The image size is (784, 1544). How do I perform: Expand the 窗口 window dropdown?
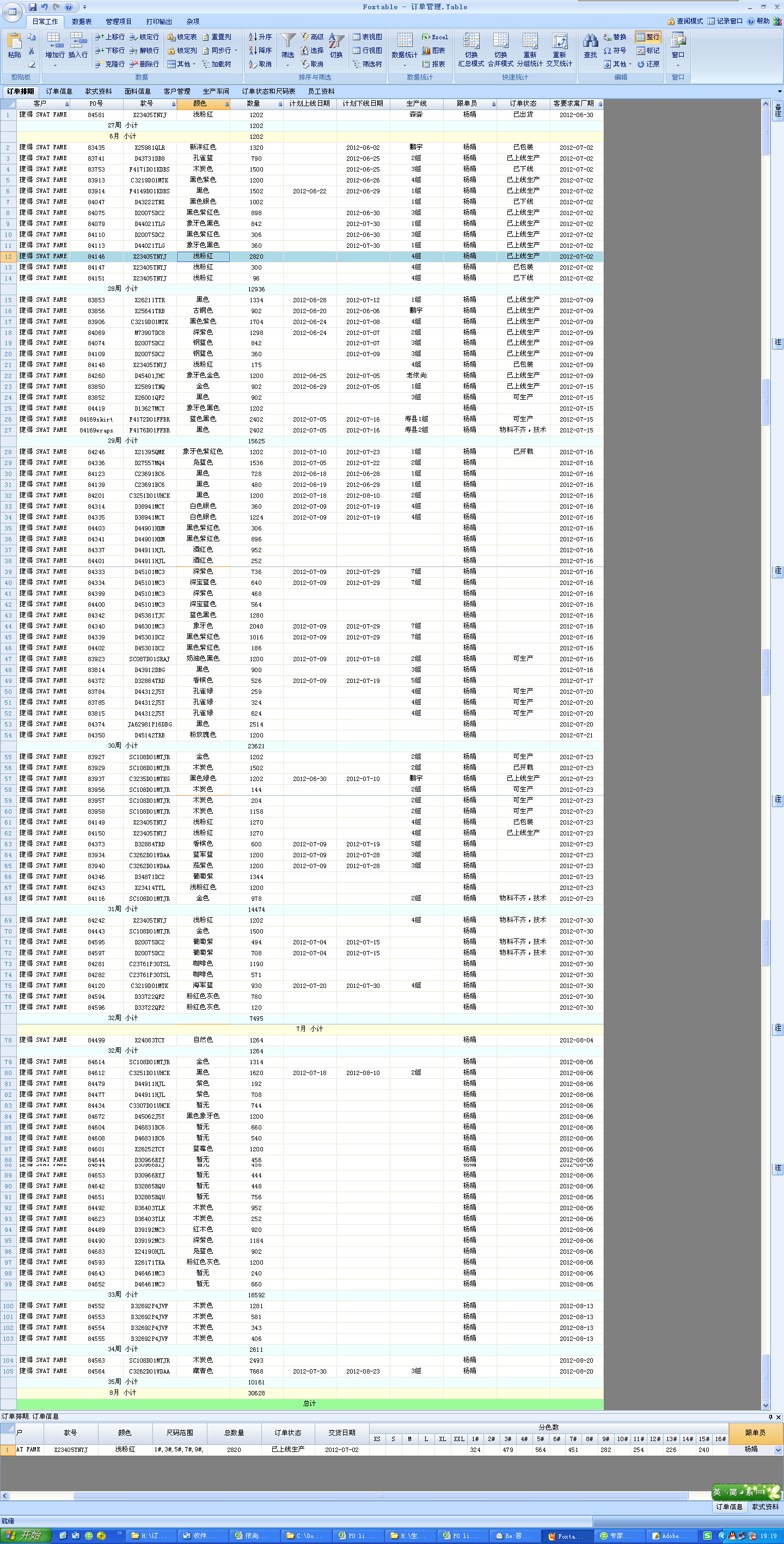pyautogui.click(x=678, y=65)
